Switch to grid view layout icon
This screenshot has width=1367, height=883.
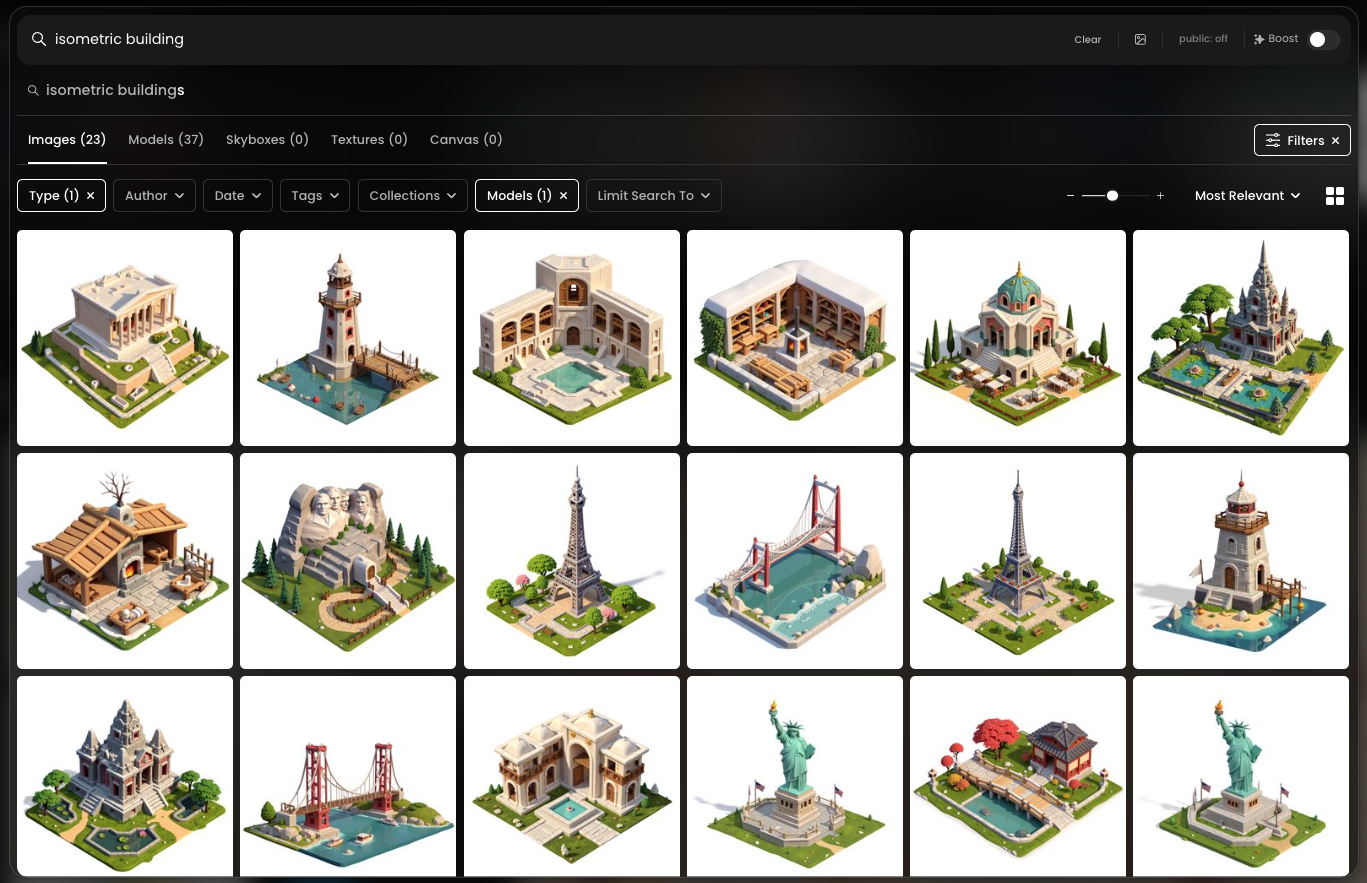pos(1335,196)
